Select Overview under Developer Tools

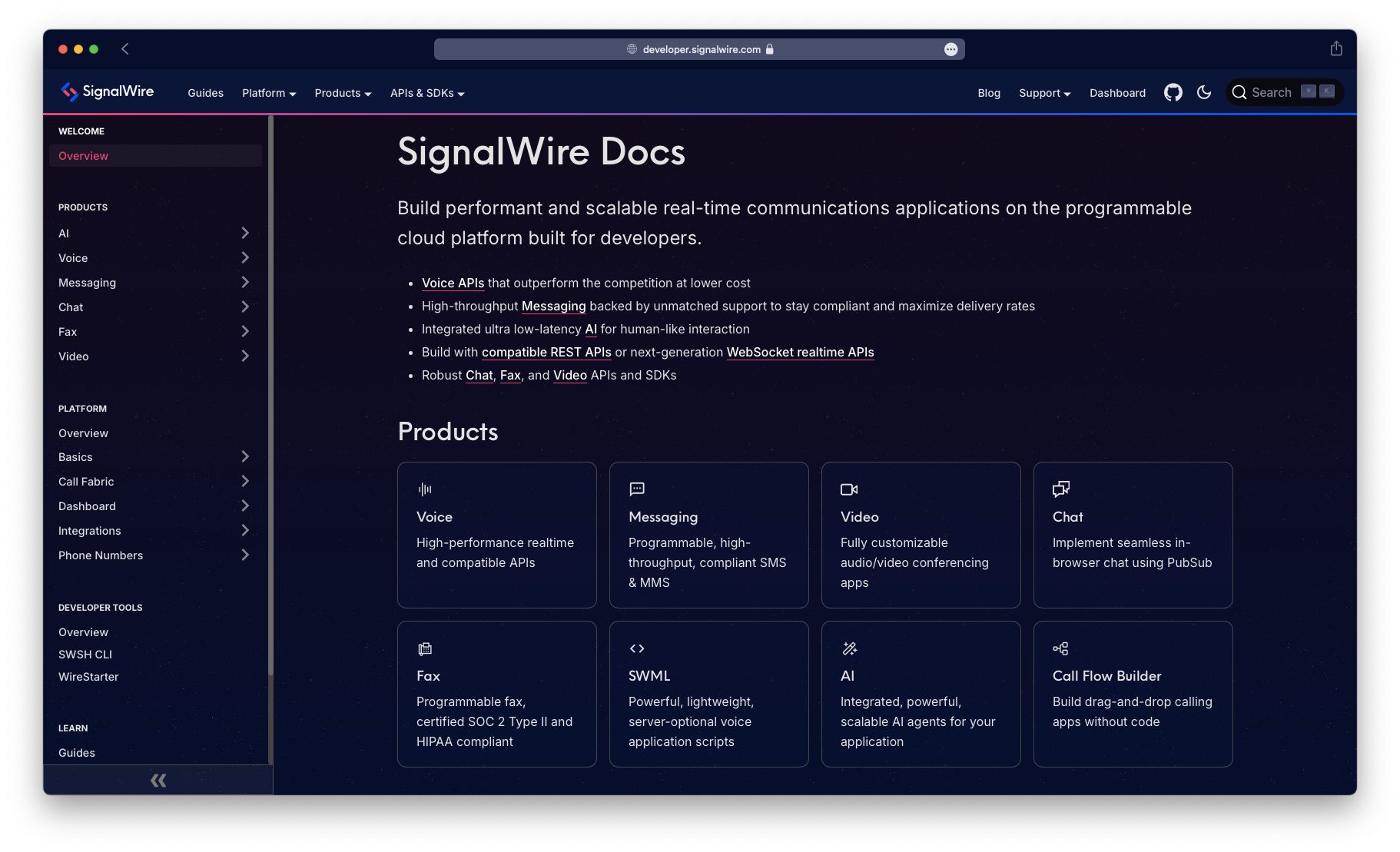pos(83,632)
